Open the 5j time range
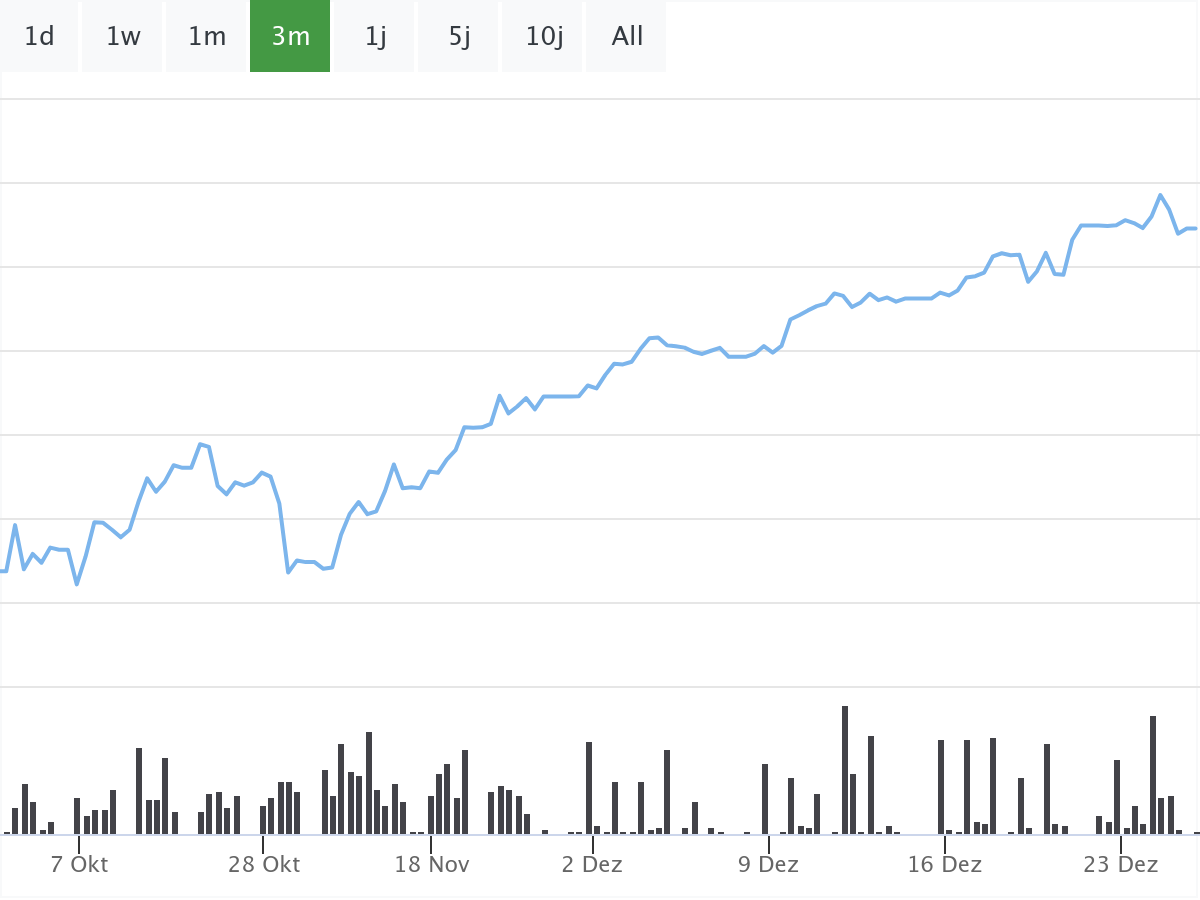This screenshot has width=1200, height=900. click(x=459, y=37)
